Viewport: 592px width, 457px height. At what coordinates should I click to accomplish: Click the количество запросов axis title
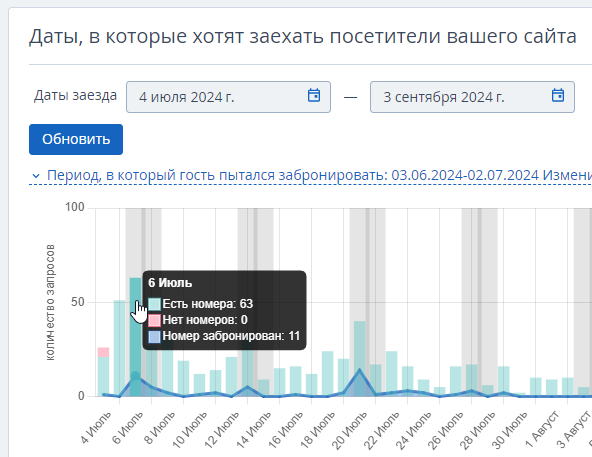tap(50, 302)
